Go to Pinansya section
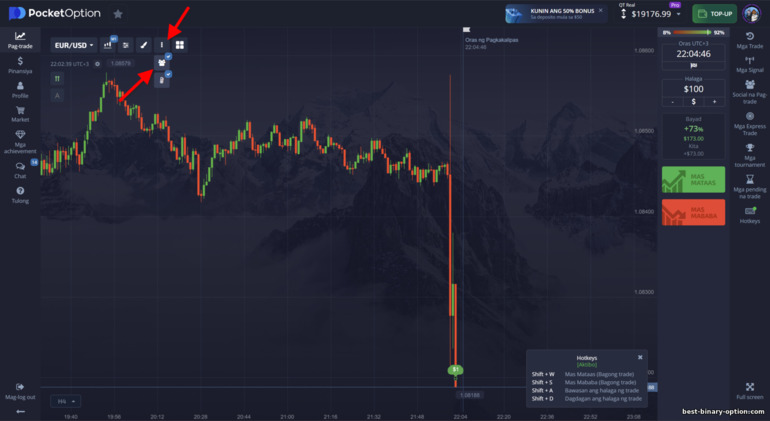Viewport: 770px width, 421px height. point(20,65)
